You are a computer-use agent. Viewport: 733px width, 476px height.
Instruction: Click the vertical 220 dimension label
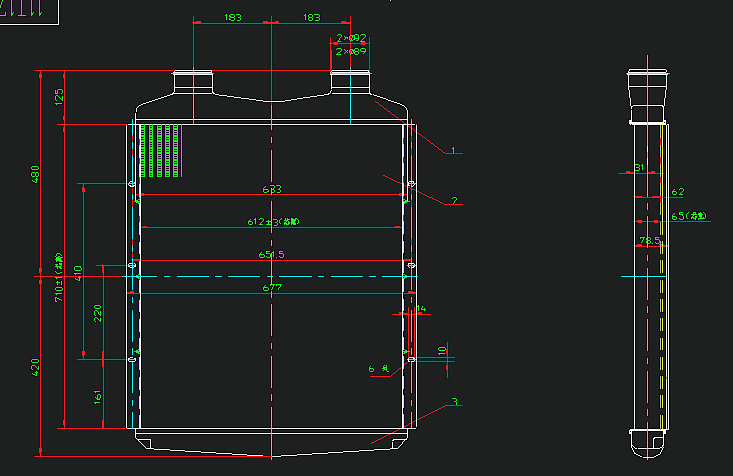98,313
